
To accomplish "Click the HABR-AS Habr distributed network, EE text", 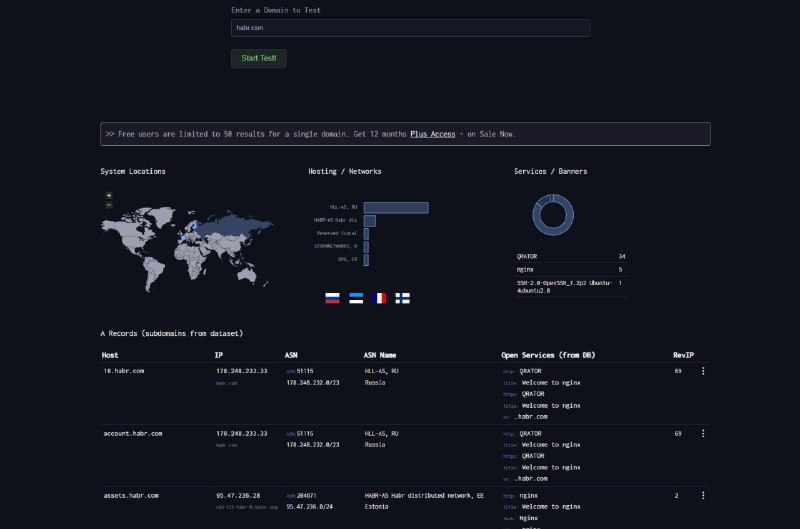I will click(424, 495).
